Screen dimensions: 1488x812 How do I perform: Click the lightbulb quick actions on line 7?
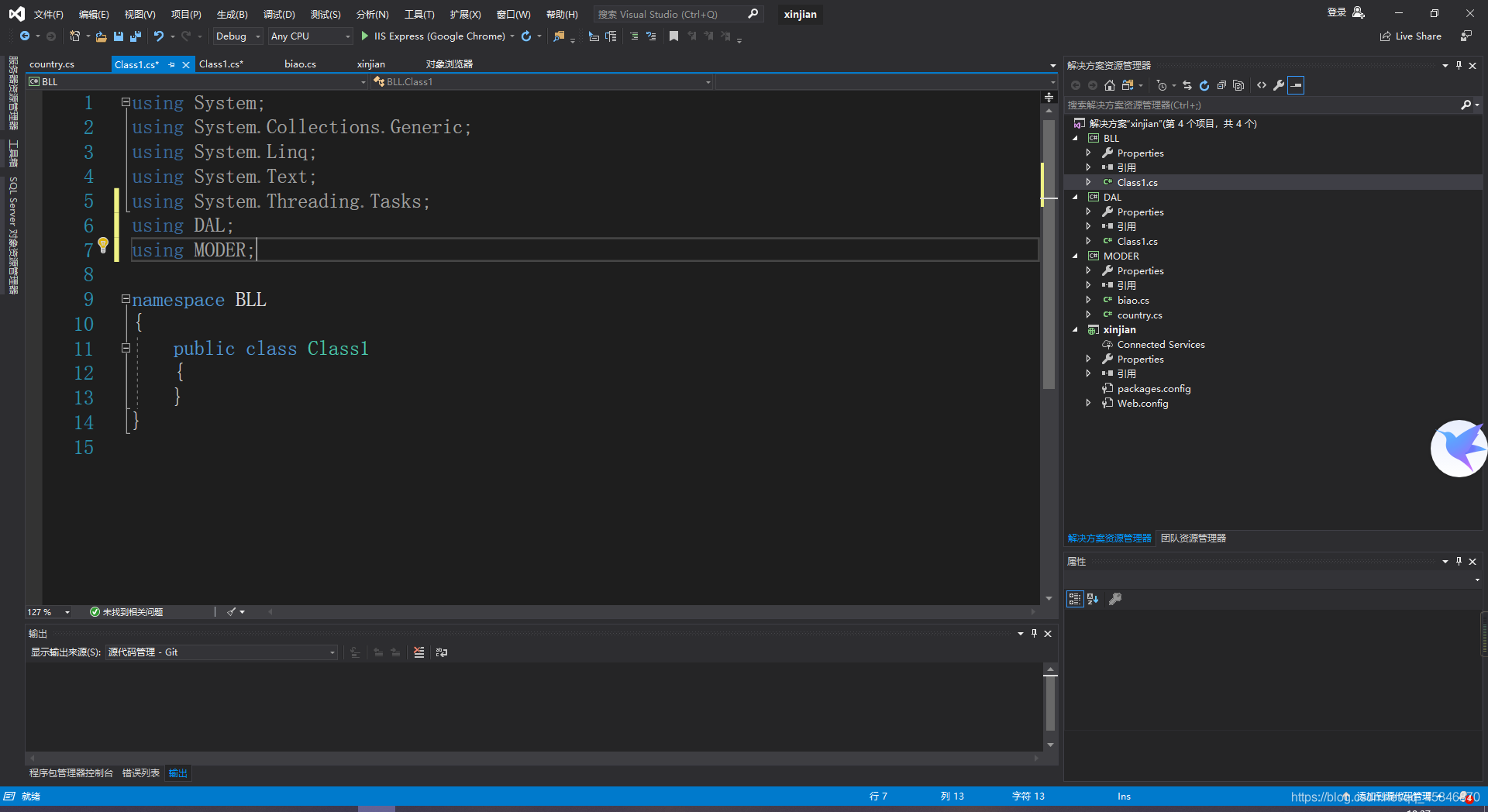click(103, 246)
